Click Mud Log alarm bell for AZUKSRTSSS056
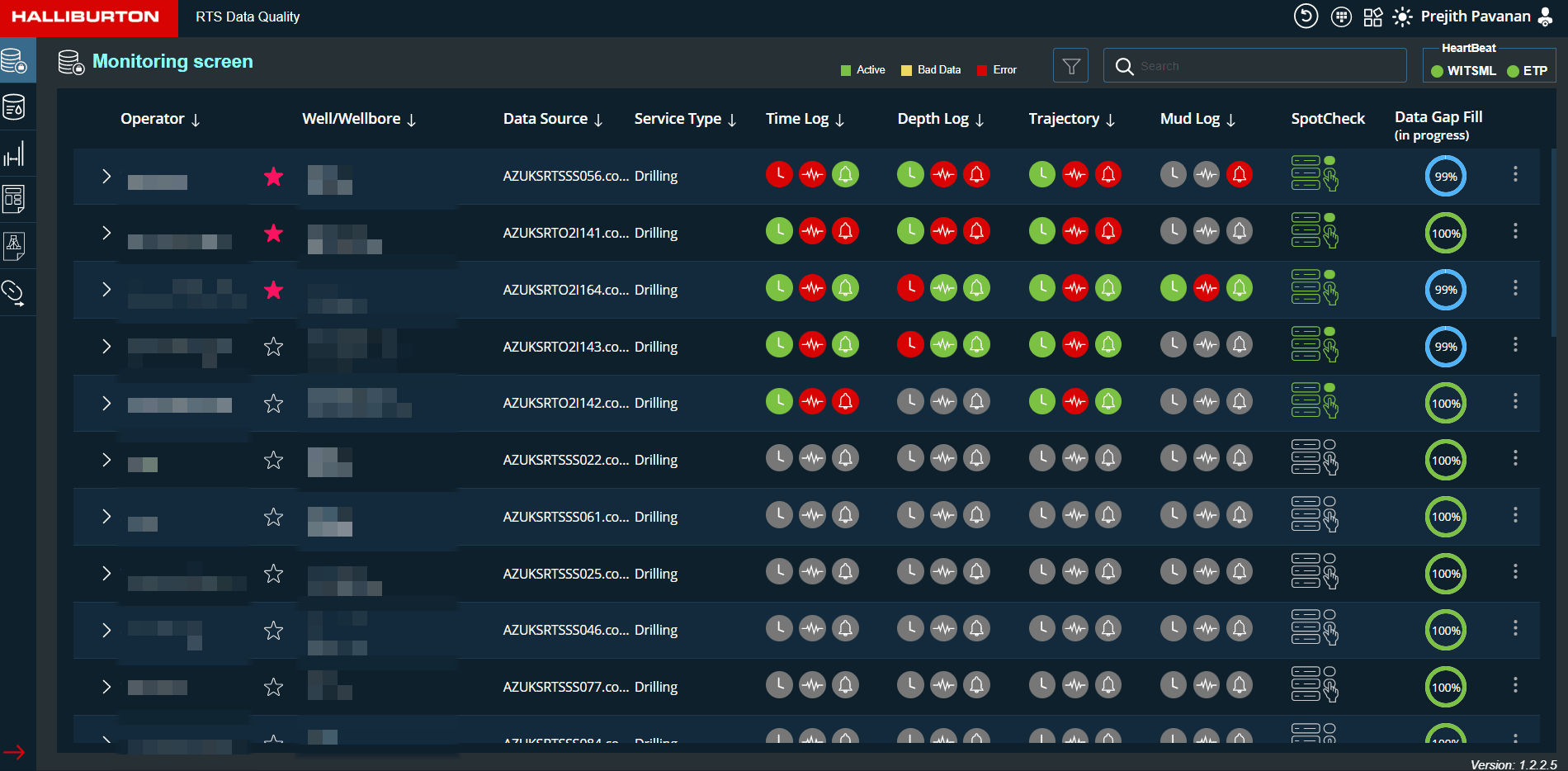The height and width of the screenshot is (771, 1568). point(1239,174)
